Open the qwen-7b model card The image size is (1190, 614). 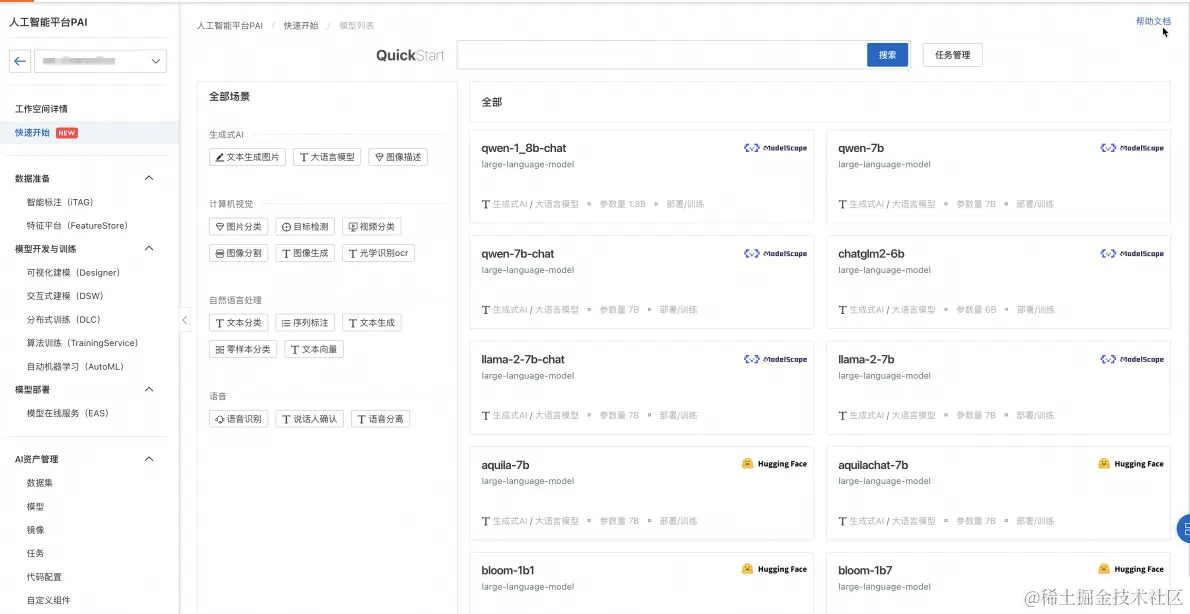coord(998,177)
